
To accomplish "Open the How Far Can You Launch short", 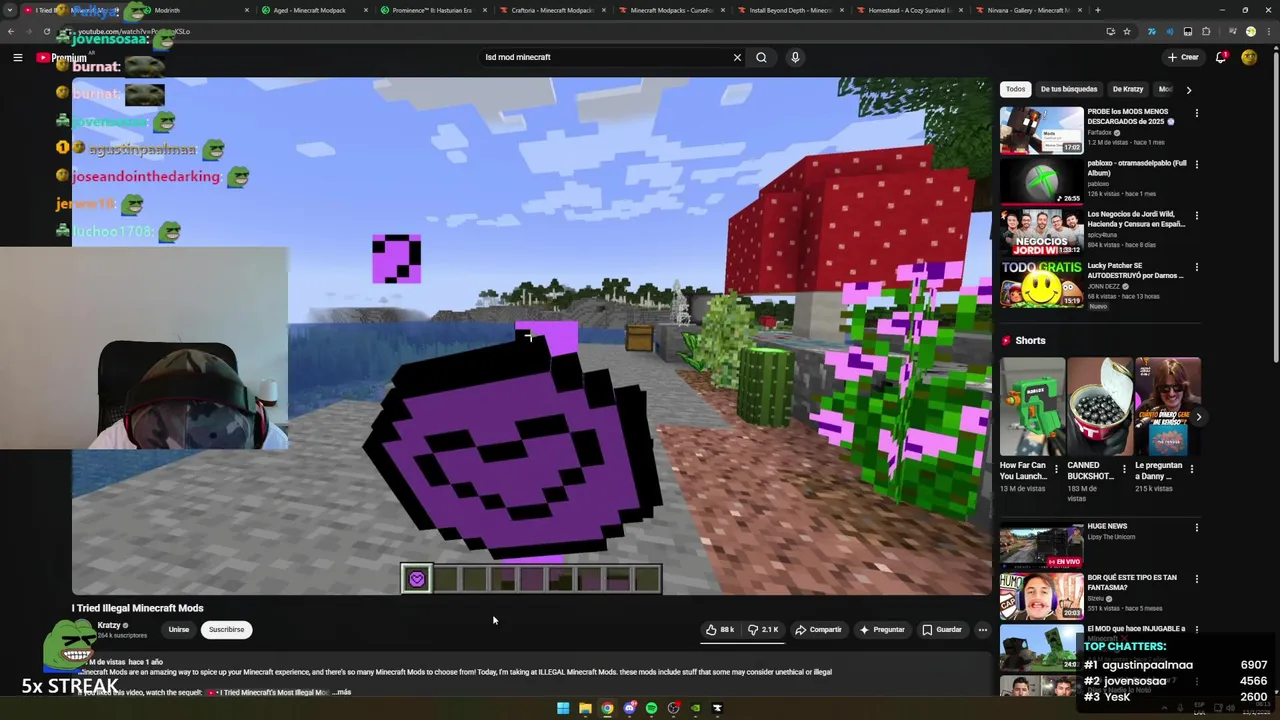I will pos(1032,406).
